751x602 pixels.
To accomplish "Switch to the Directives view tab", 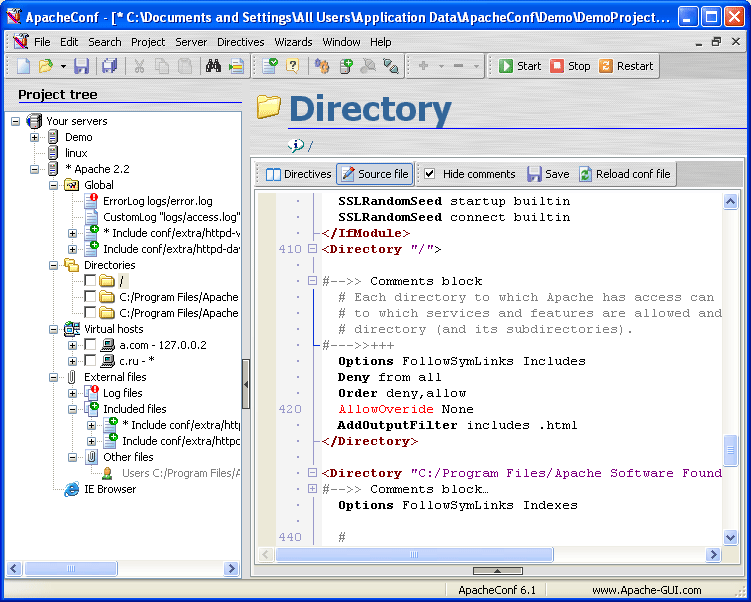I will coord(298,174).
